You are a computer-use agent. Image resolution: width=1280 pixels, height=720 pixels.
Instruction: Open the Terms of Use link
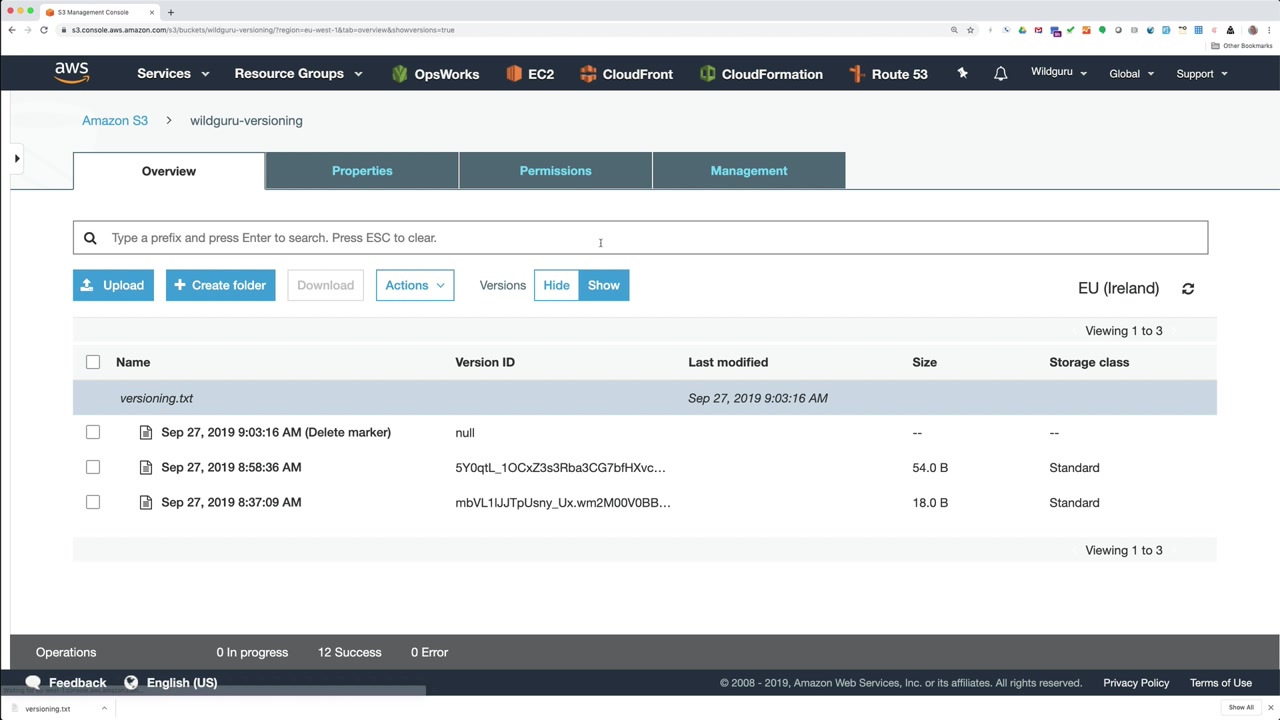tap(1221, 683)
